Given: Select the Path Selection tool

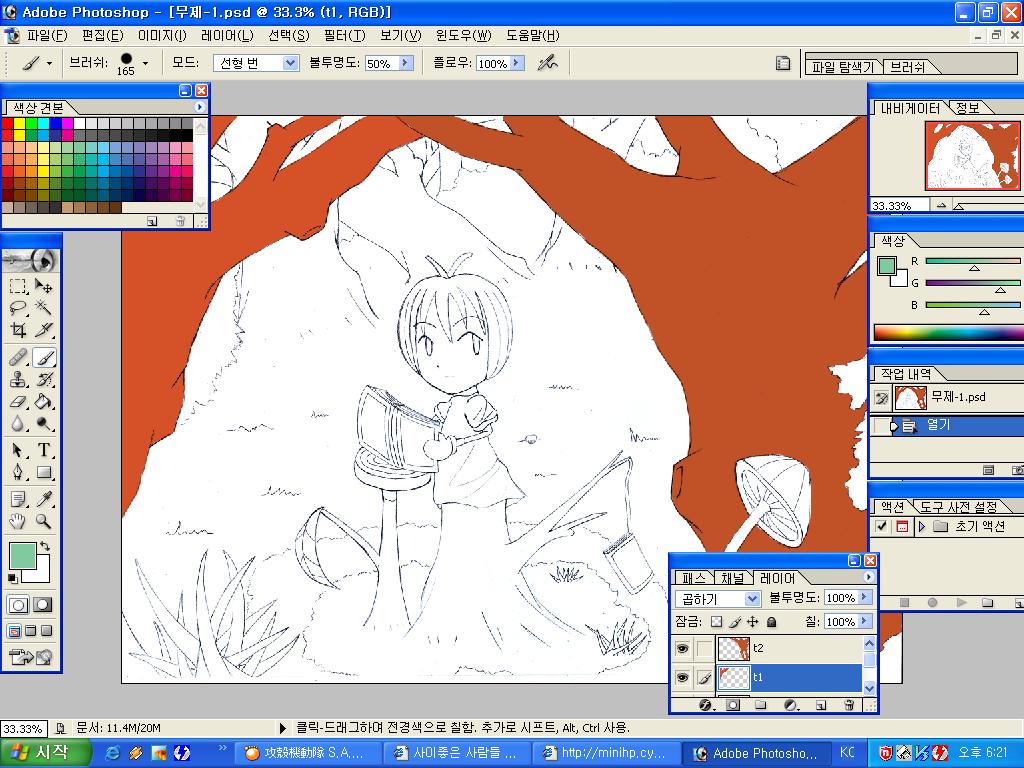Looking at the screenshot, I should coord(18,450).
